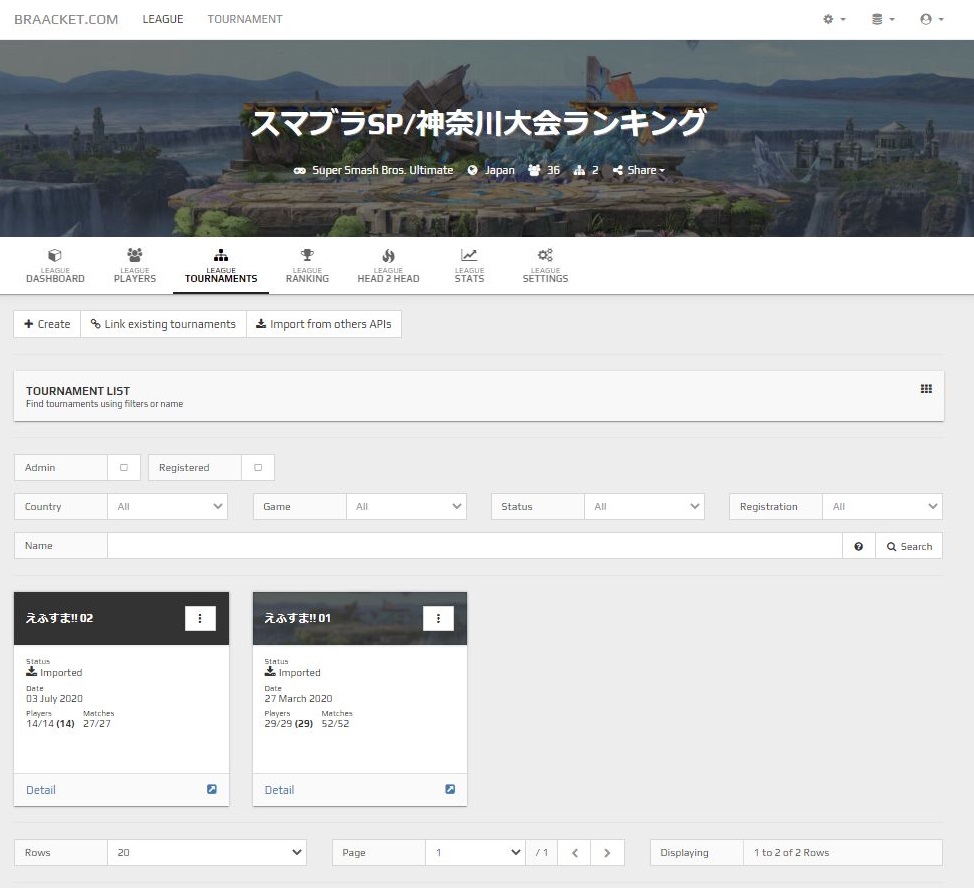Open the user account menu icon

point(932,19)
